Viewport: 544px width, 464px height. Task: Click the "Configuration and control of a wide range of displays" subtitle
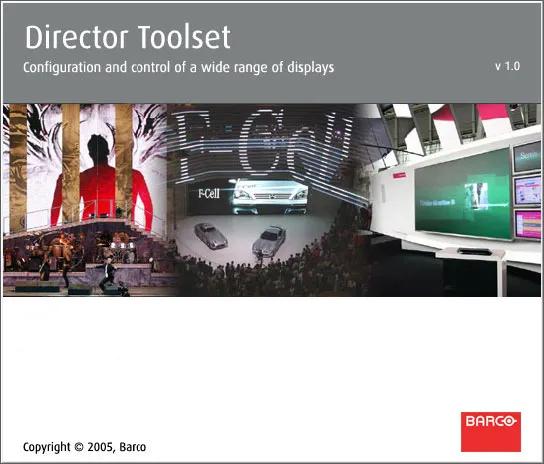coord(178,67)
